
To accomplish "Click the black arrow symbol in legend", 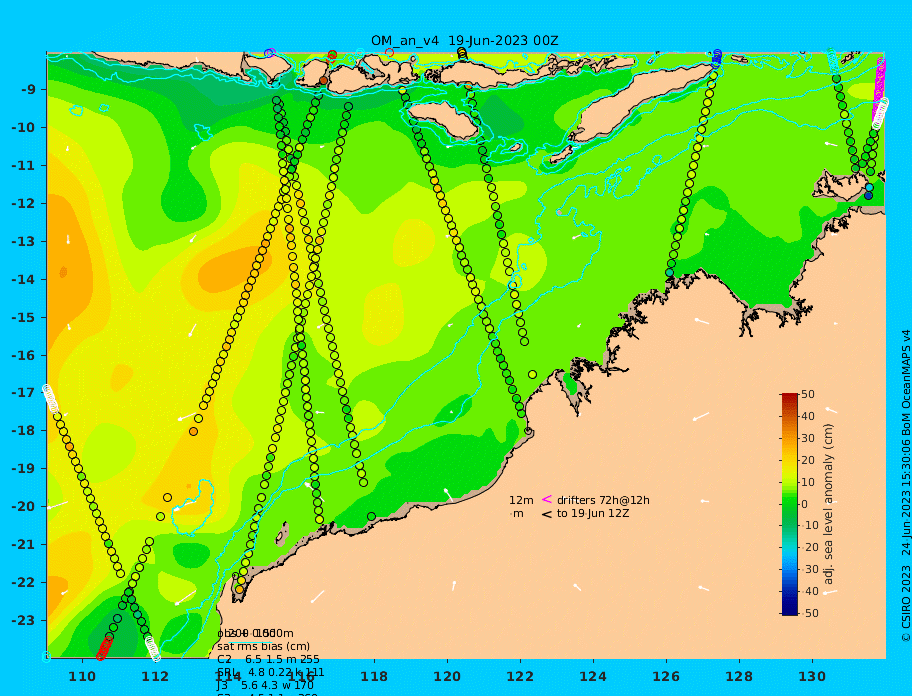I will pos(547,514).
